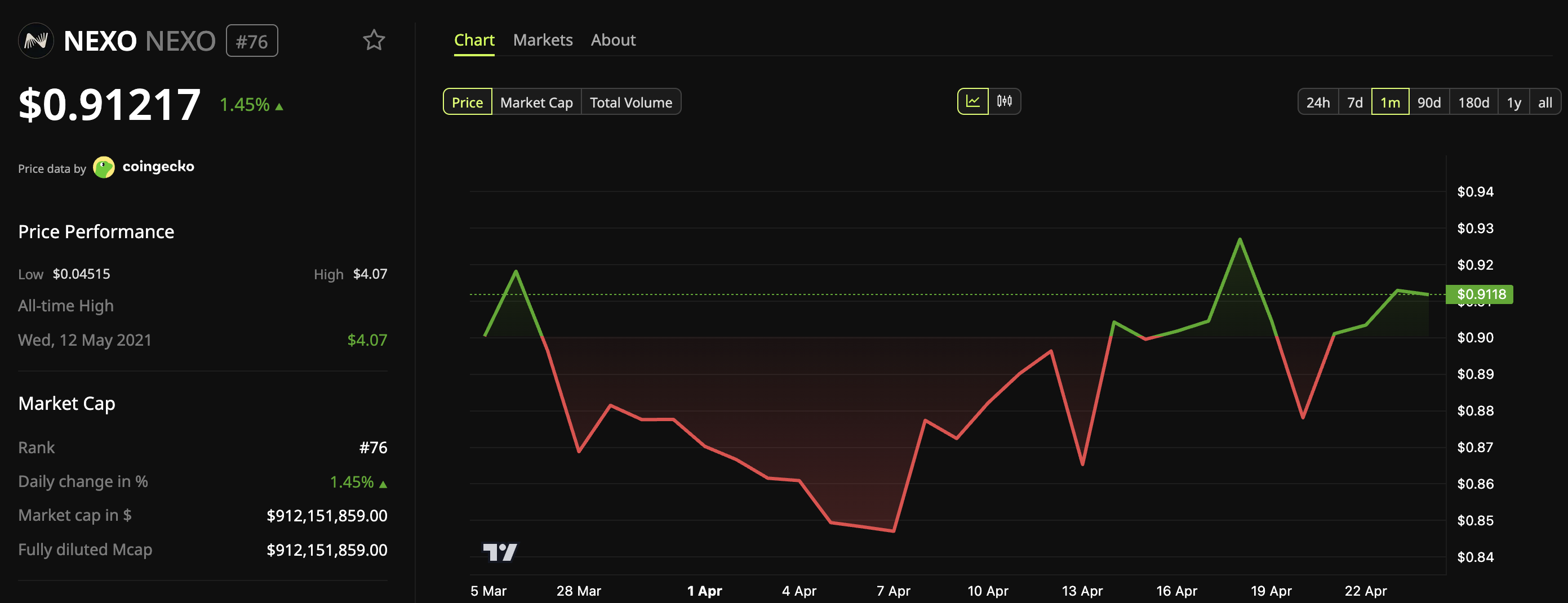Click the Low value $0.04515
This screenshot has height=603, width=1568.
82,274
